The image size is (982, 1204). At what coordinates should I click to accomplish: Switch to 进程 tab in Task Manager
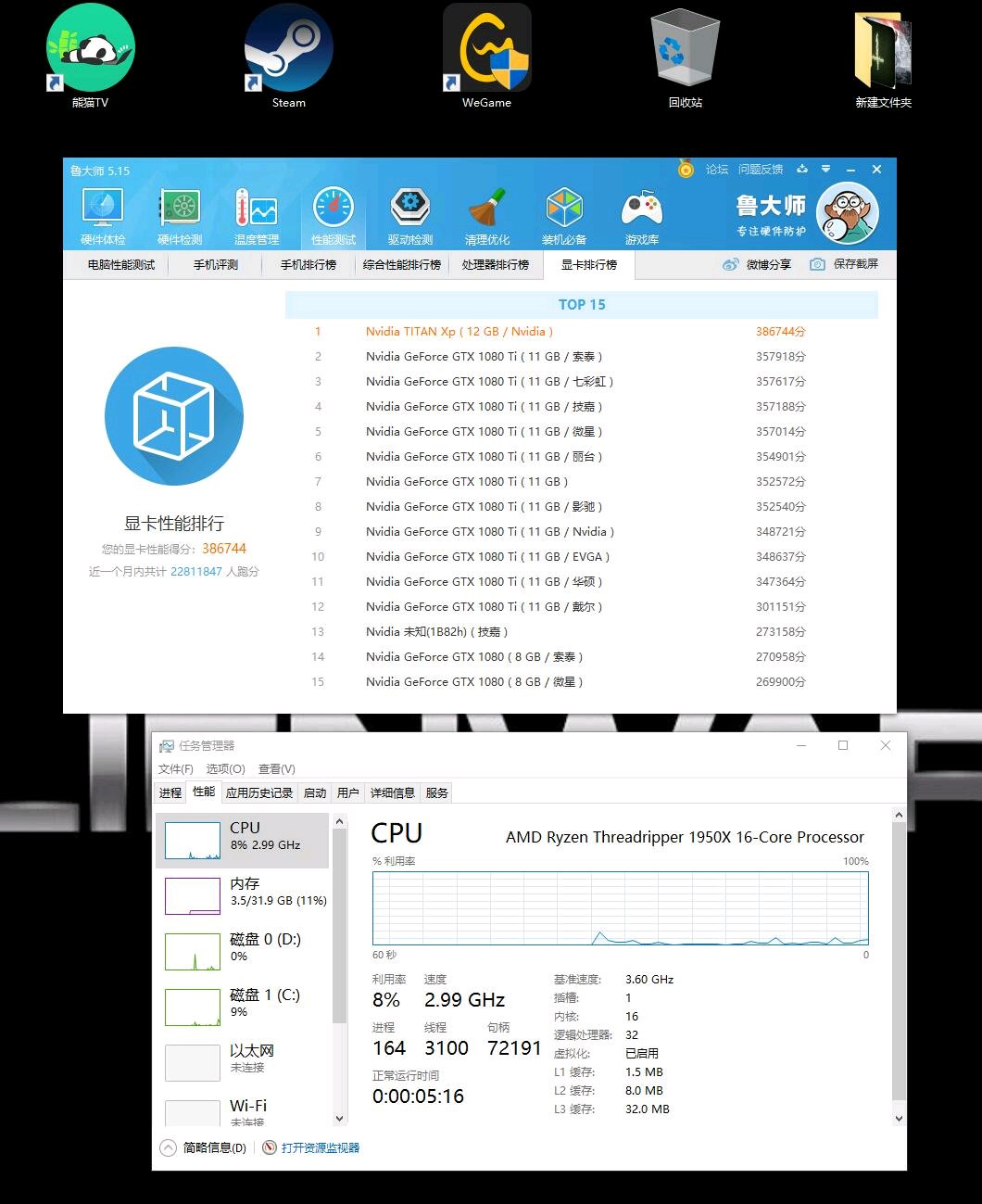170,793
